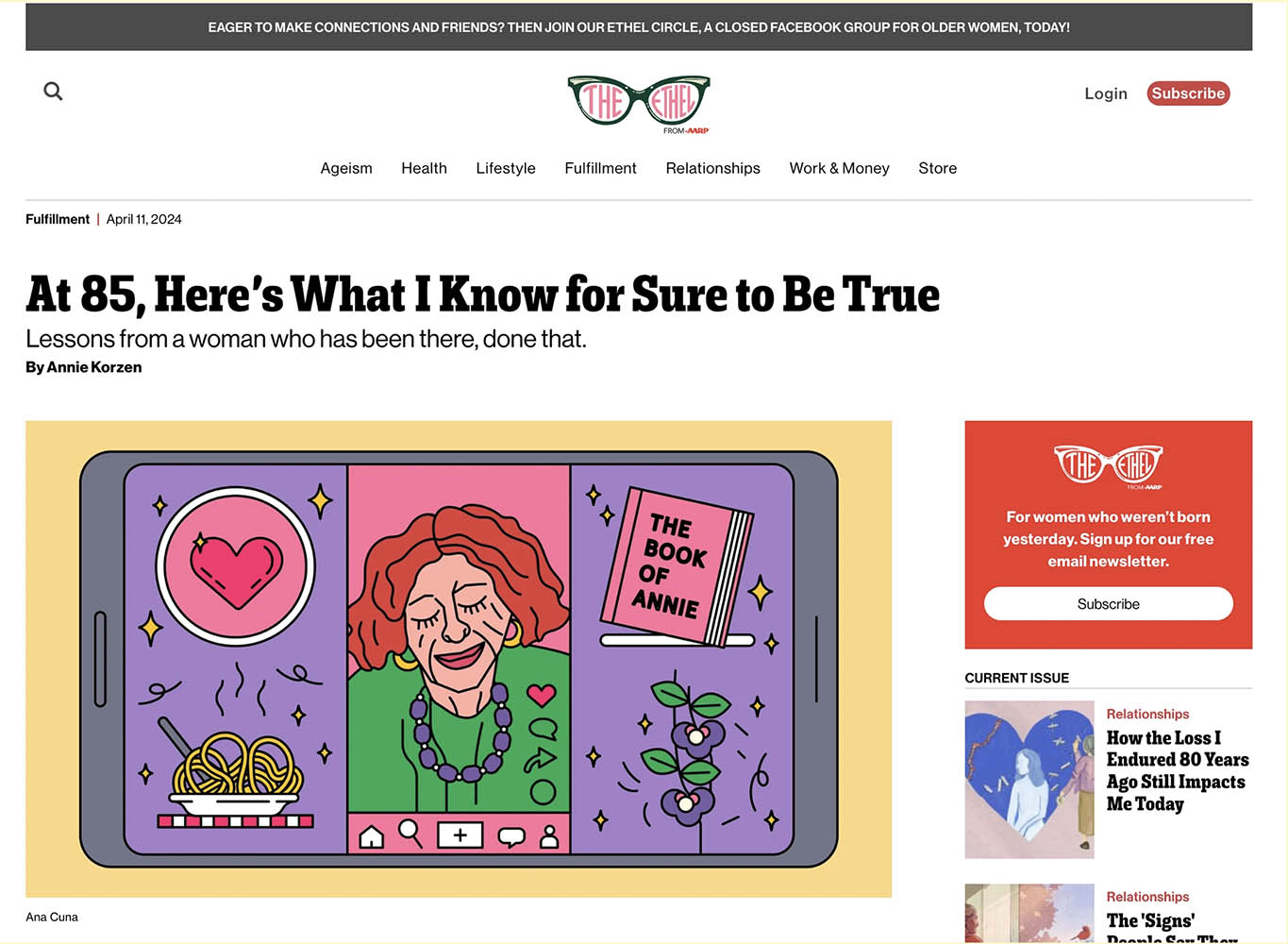Open the Relationships navigation item

[x=712, y=168]
